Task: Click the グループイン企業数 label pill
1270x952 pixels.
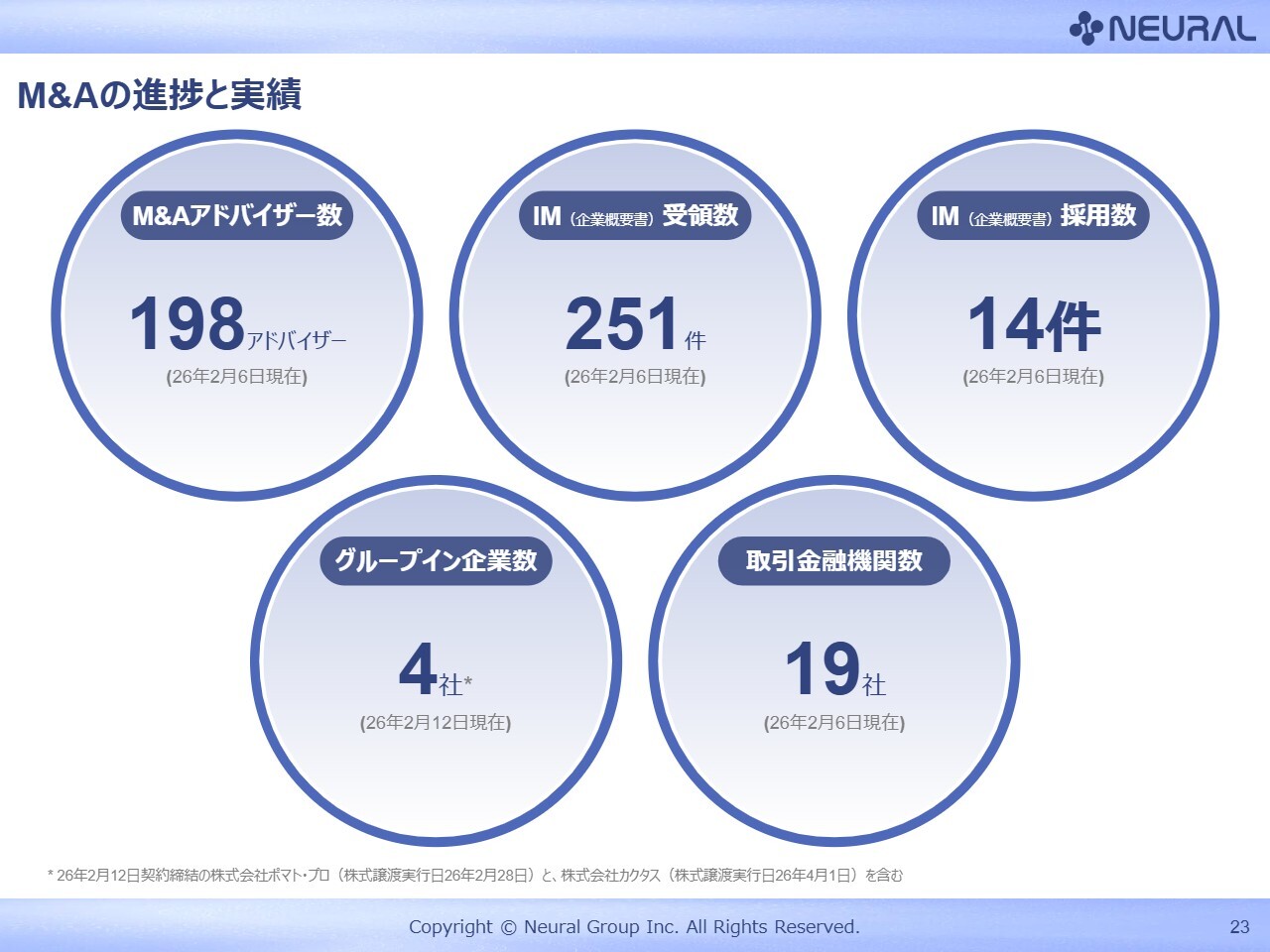Action: tap(436, 560)
